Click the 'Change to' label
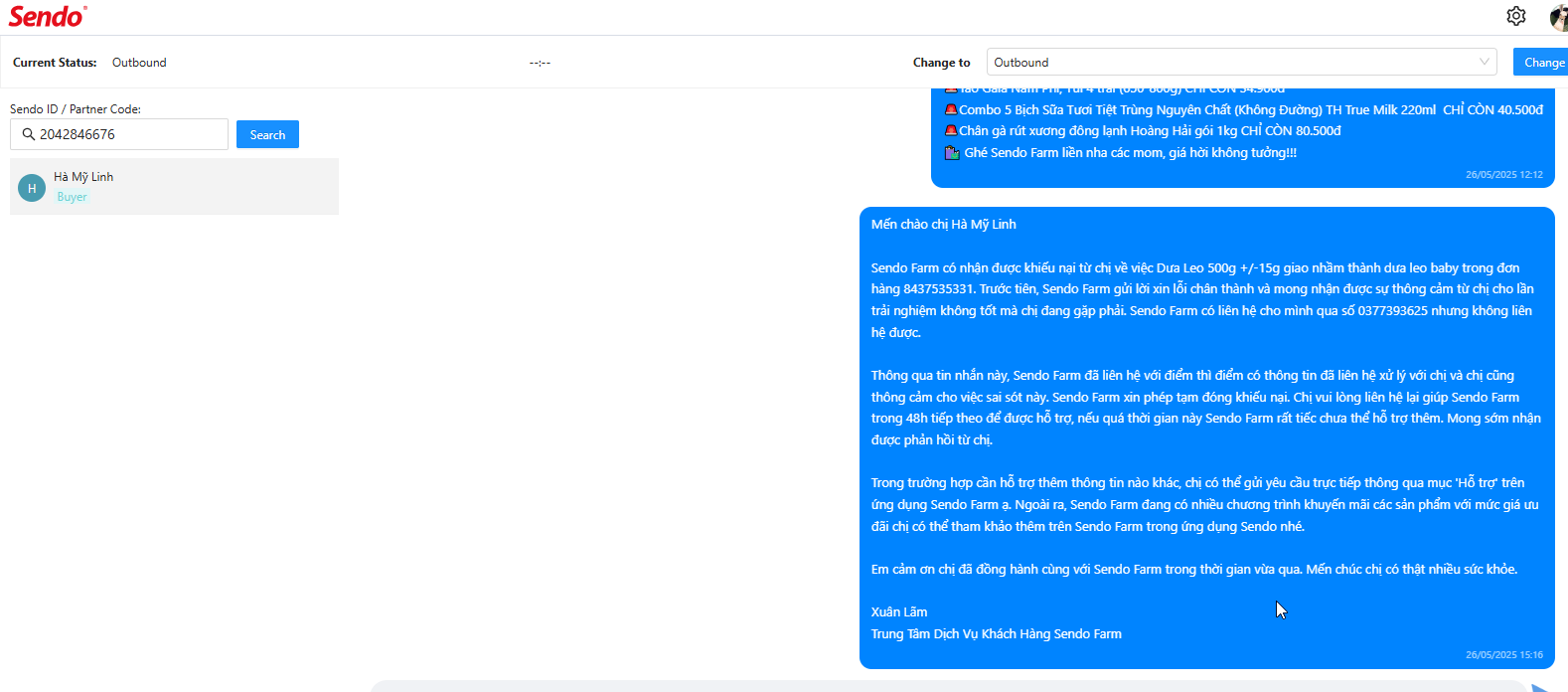1568x692 pixels. (x=942, y=62)
